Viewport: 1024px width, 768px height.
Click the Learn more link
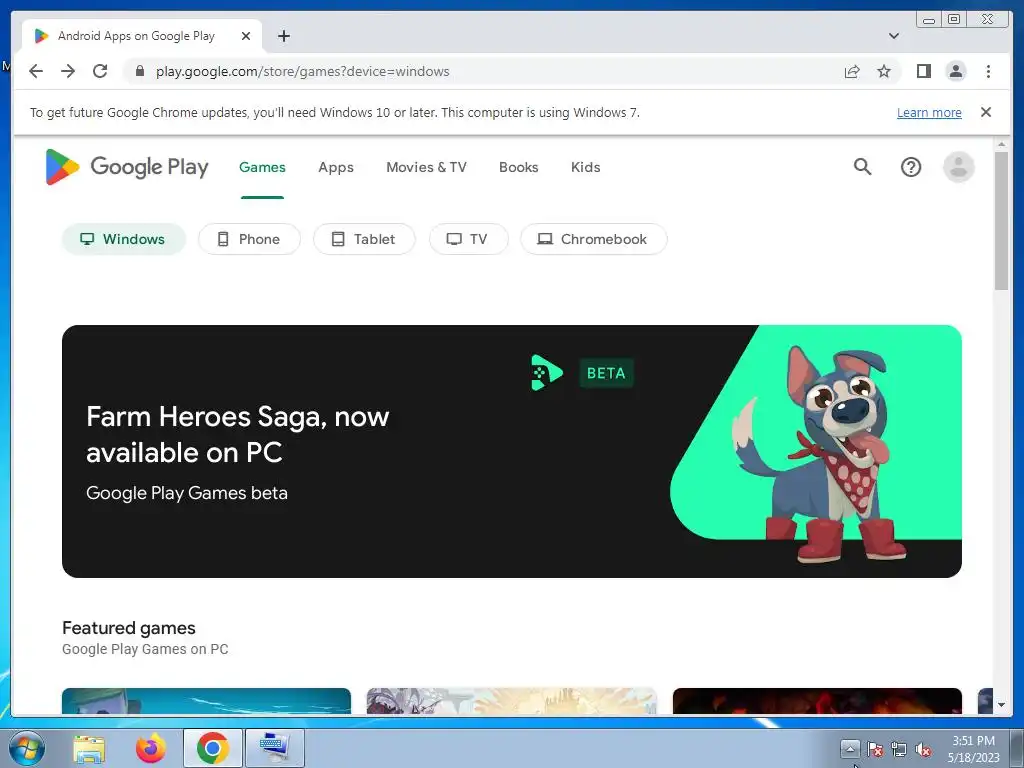[x=929, y=112]
